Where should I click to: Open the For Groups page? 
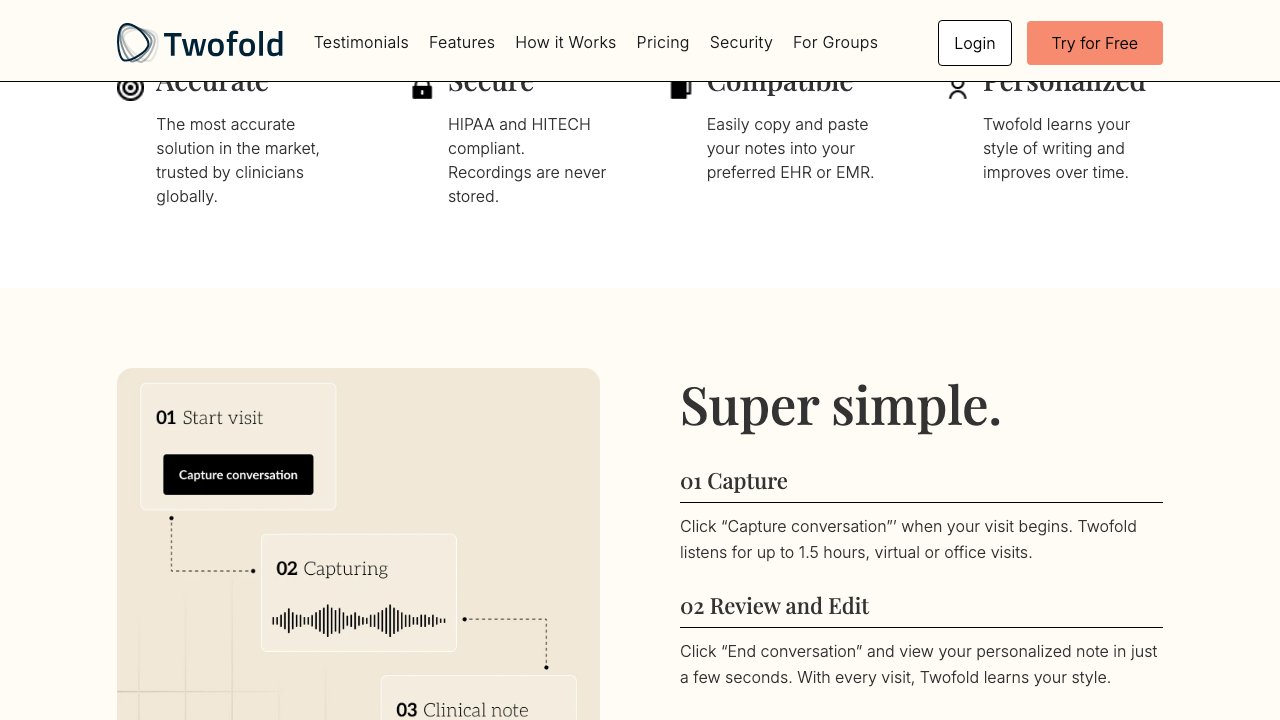[x=835, y=42]
